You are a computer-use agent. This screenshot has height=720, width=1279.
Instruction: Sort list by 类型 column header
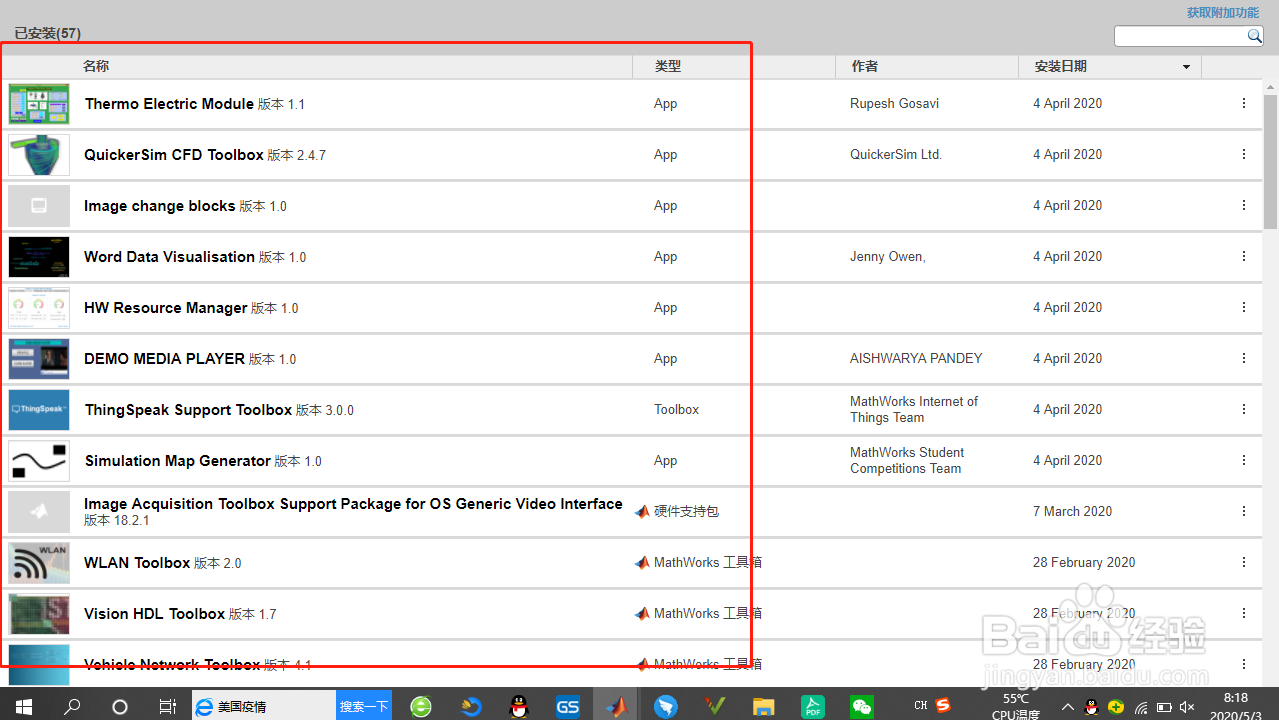668,66
